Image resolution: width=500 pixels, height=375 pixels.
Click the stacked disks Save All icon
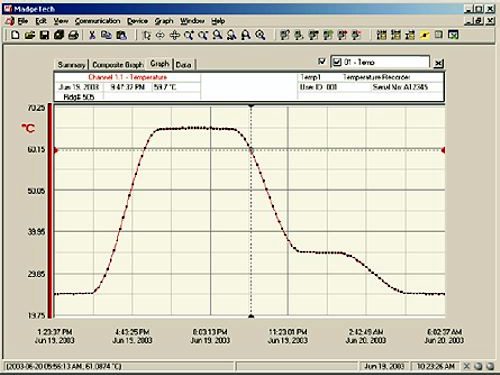[x=59, y=35]
